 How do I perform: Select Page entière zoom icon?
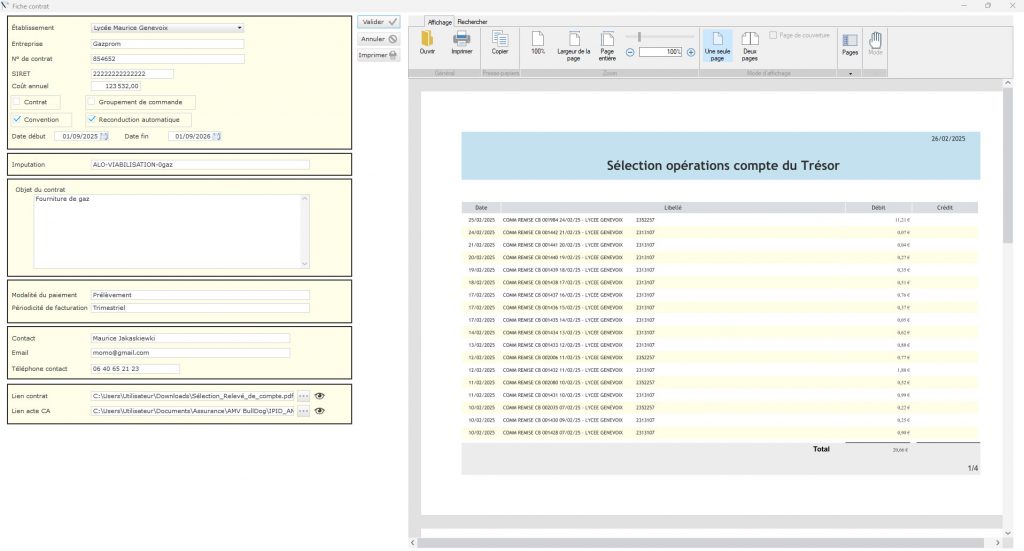pyautogui.click(x=607, y=41)
